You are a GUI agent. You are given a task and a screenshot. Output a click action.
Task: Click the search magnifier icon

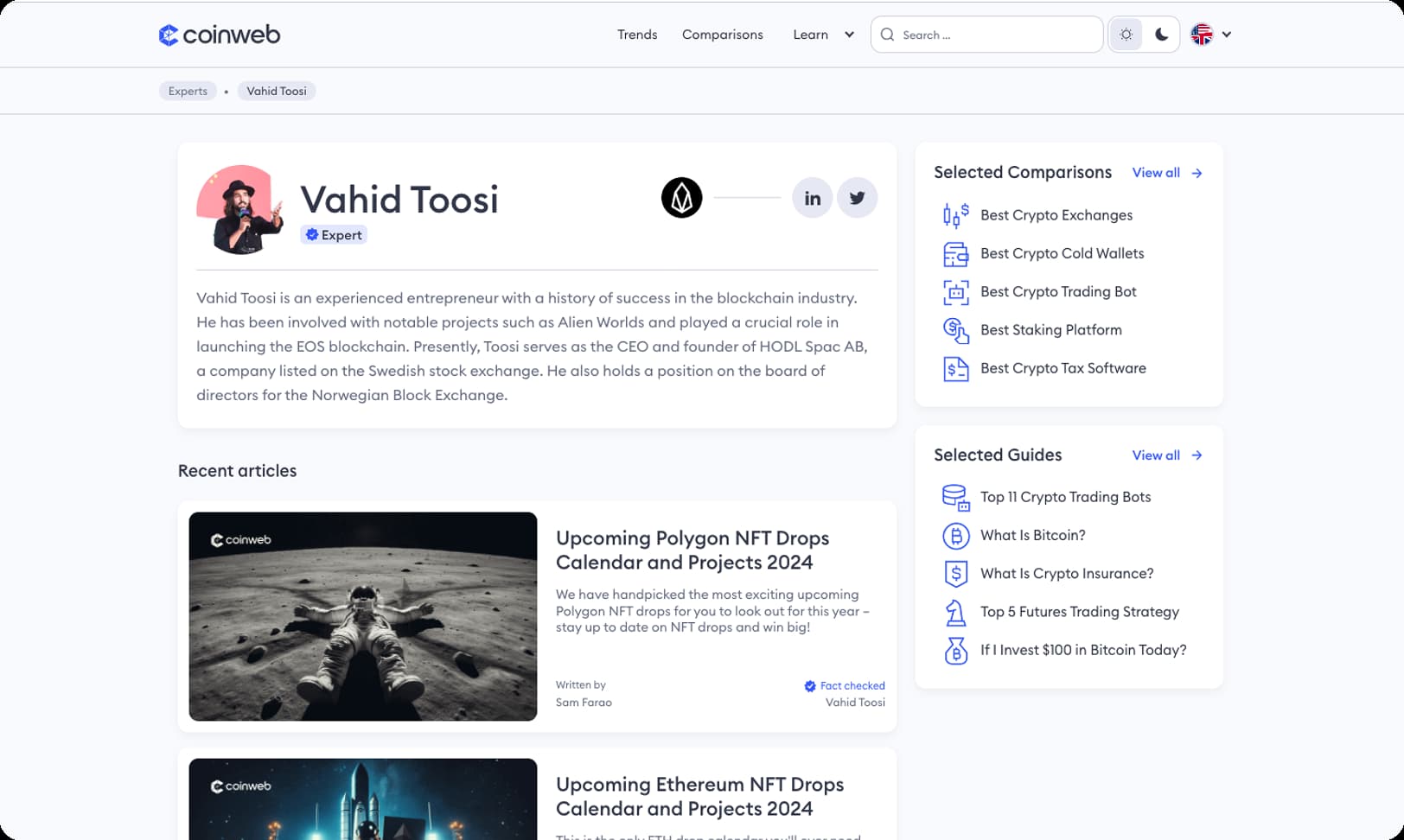[x=887, y=35]
